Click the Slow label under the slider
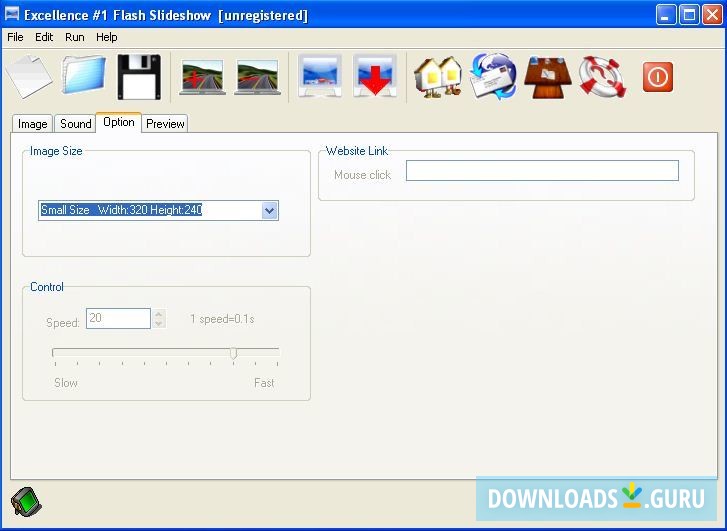The image size is (727, 531). pos(66,383)
